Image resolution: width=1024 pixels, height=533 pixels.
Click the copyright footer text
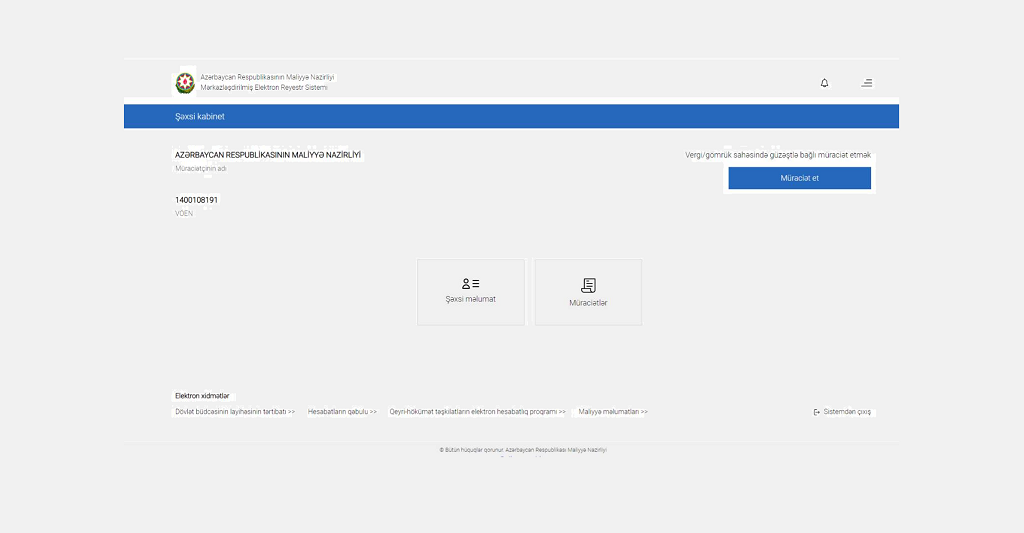(523, 450)
